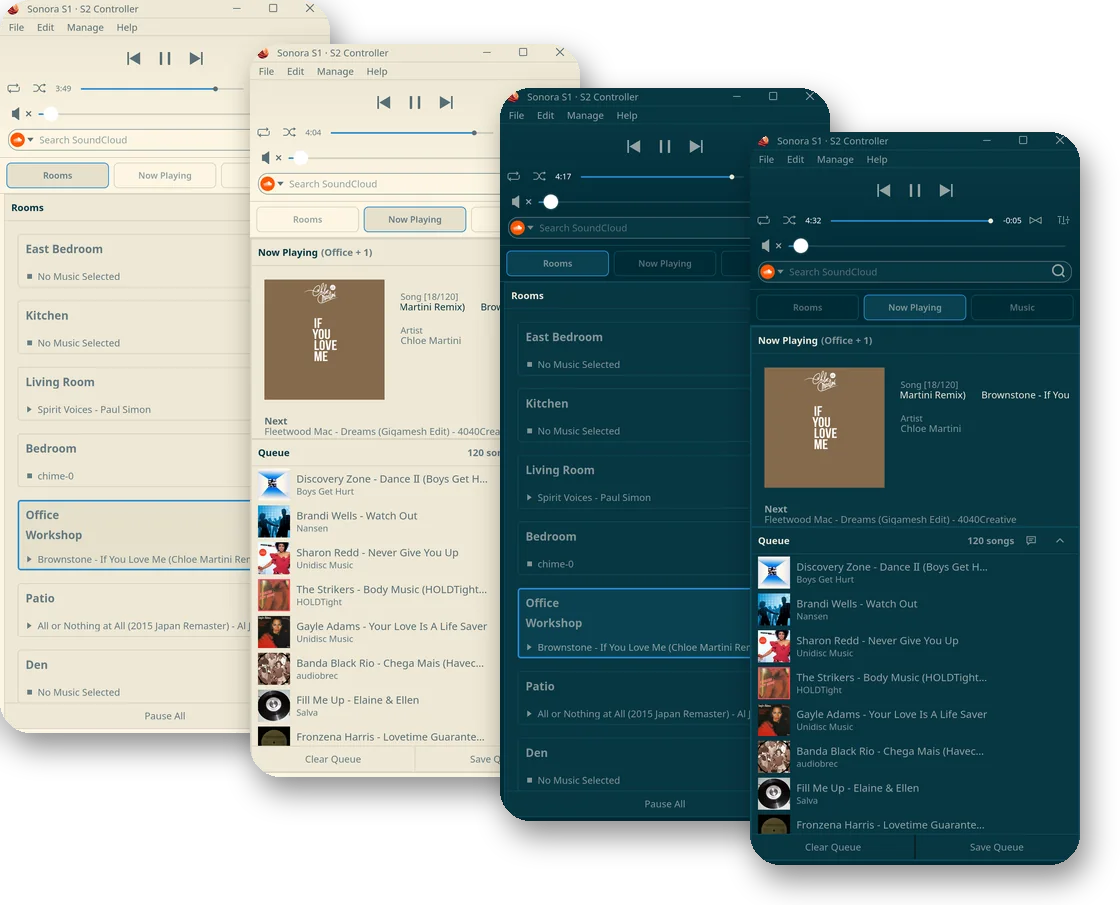The height and width of the screenshot is (905, 1120).
Task: Open queue comment icon beside 120 songs
Action: 1031,541
